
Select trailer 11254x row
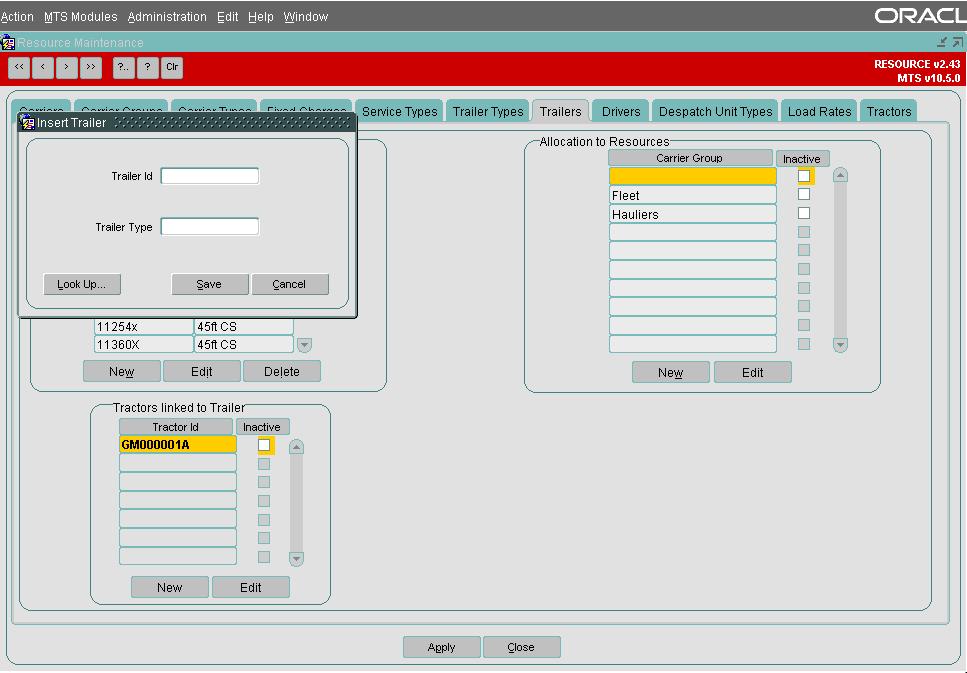pos(144,326)
